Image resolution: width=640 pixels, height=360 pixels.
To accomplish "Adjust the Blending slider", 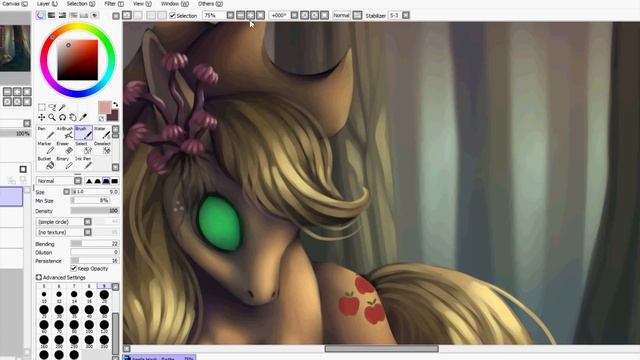I will [x=95, y=244].
